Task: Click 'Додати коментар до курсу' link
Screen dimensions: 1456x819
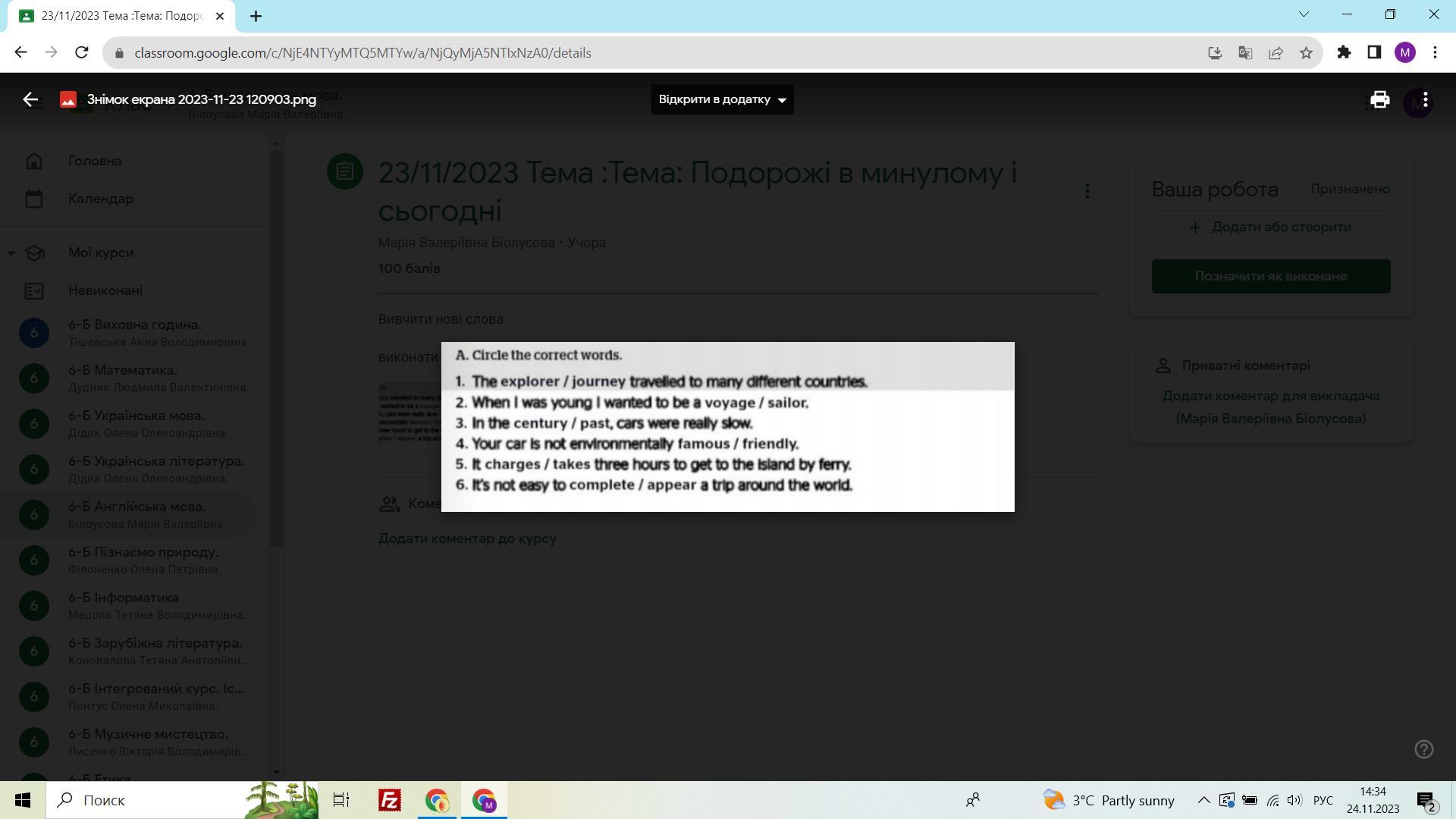Action: (467, 538)
